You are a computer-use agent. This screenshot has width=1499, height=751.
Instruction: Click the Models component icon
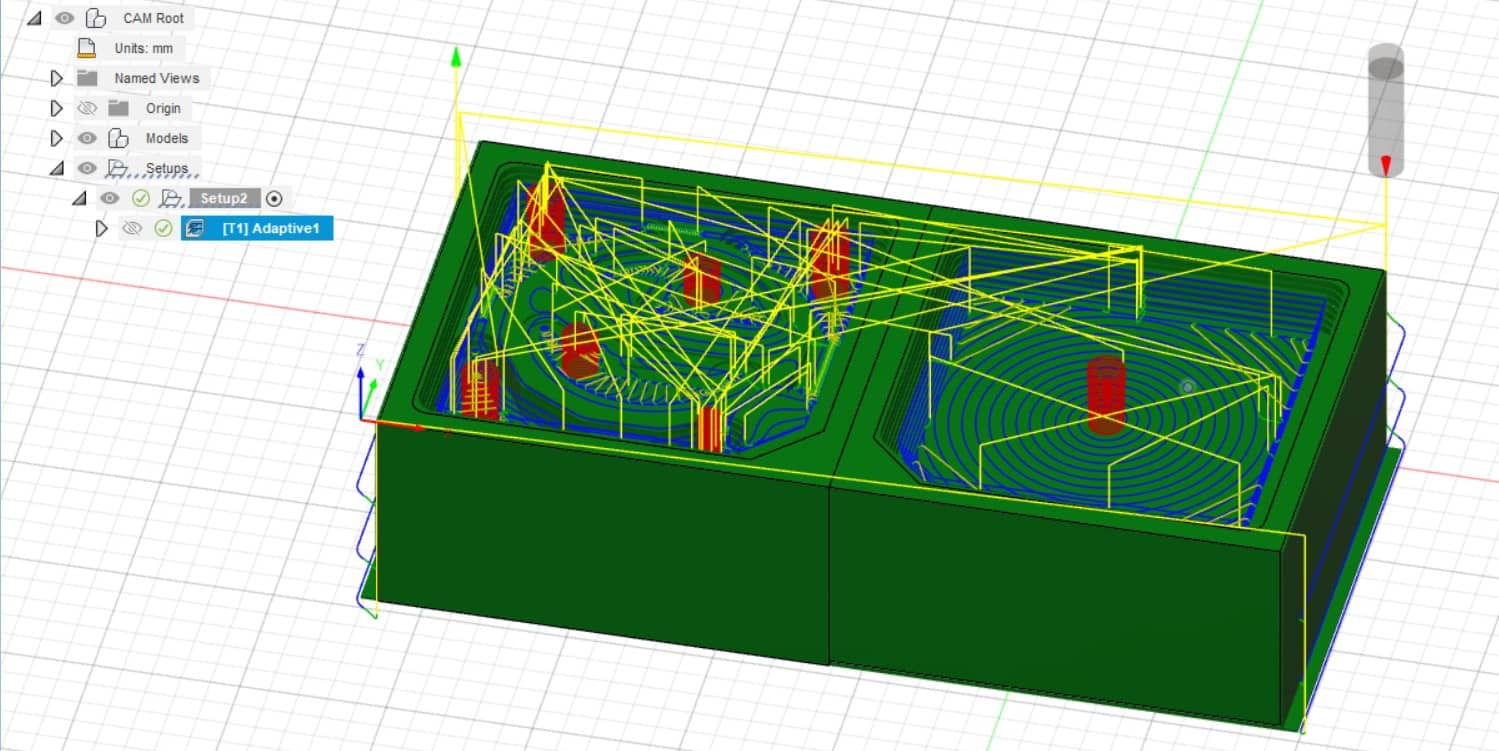tap(119, 138)
